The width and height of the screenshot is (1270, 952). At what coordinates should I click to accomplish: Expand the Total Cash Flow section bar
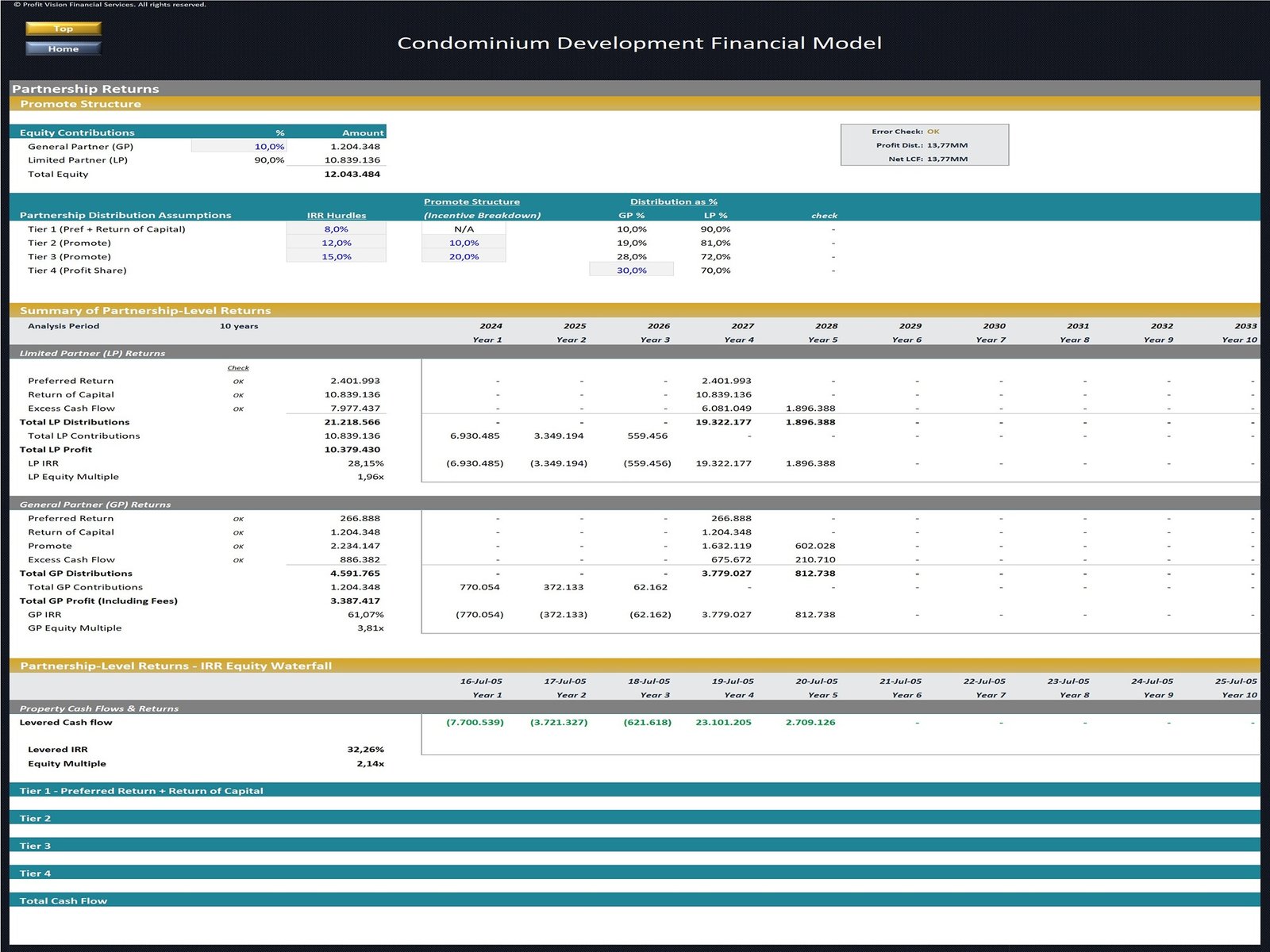pyautogui.click(x=63, y=900)
